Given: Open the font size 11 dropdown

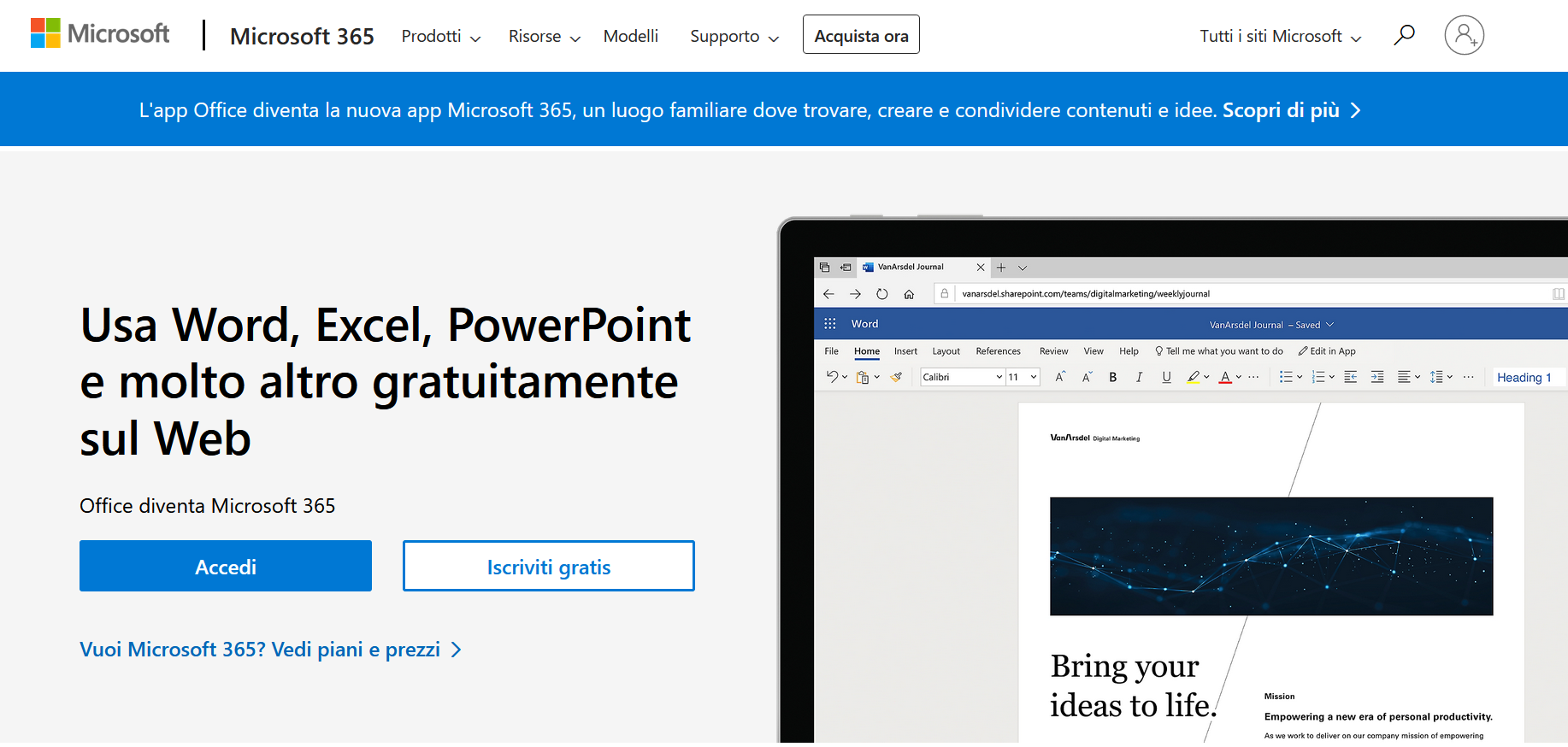Looking at the screenshot, I should tap(1033, 377).
